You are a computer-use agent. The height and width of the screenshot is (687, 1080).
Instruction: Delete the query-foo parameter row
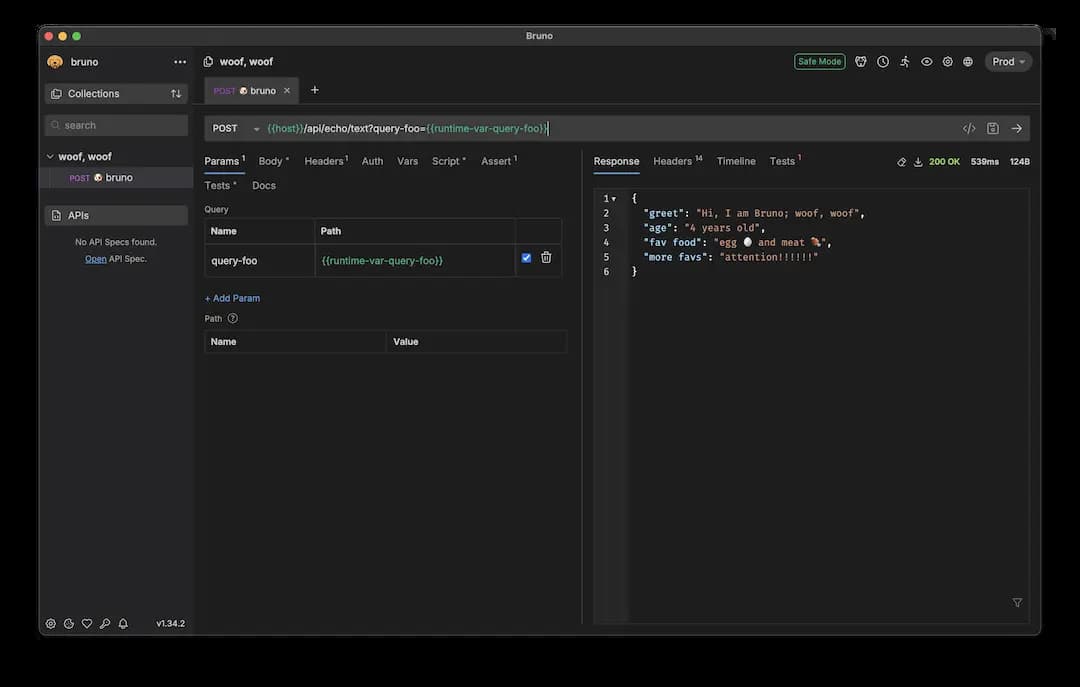point(546,258)
